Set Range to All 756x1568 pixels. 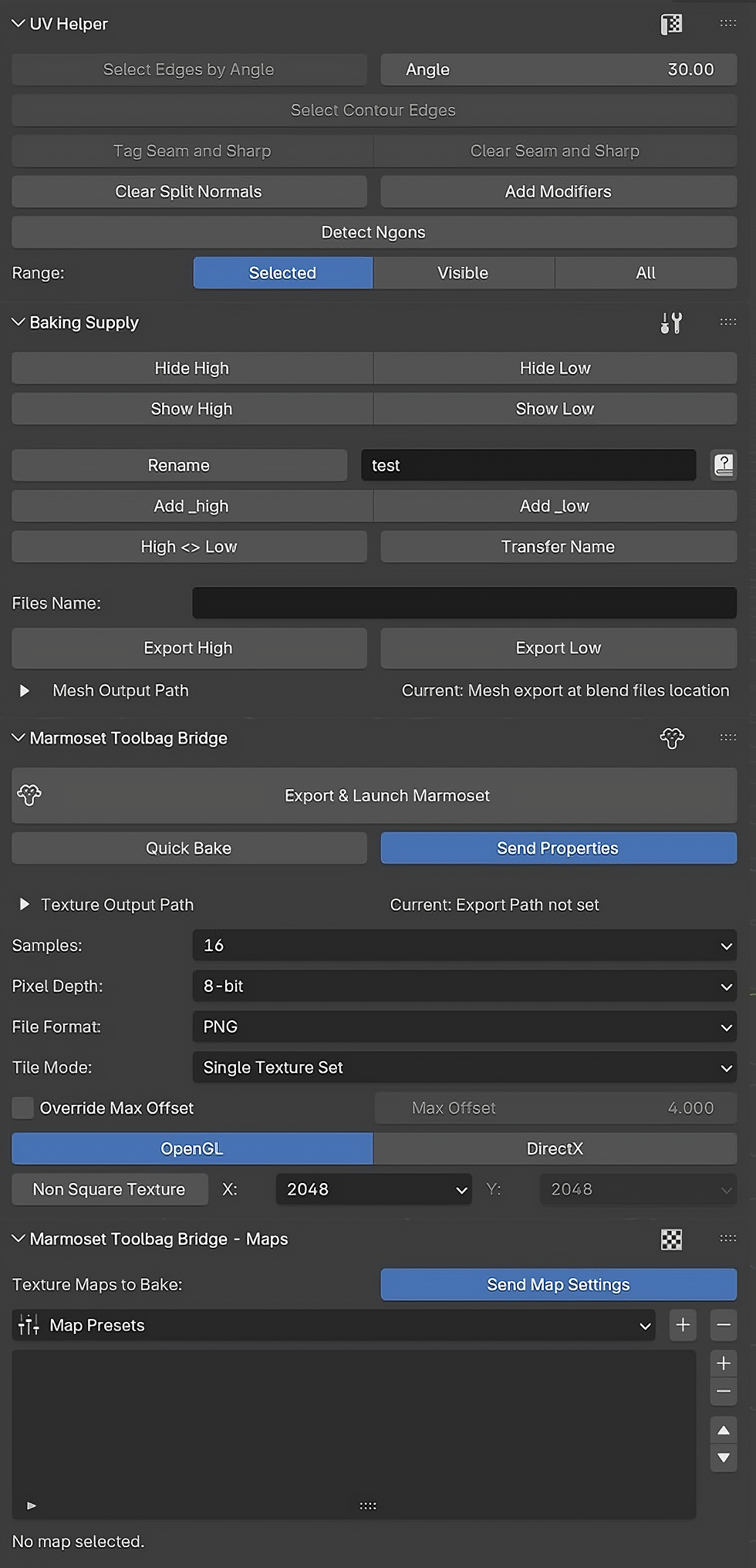click(646, 273)
